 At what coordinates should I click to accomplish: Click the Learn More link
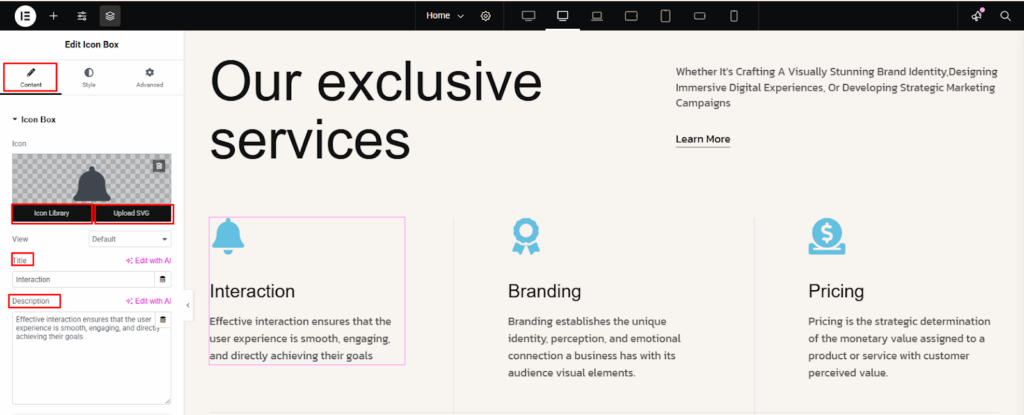(x=703, y=139)
